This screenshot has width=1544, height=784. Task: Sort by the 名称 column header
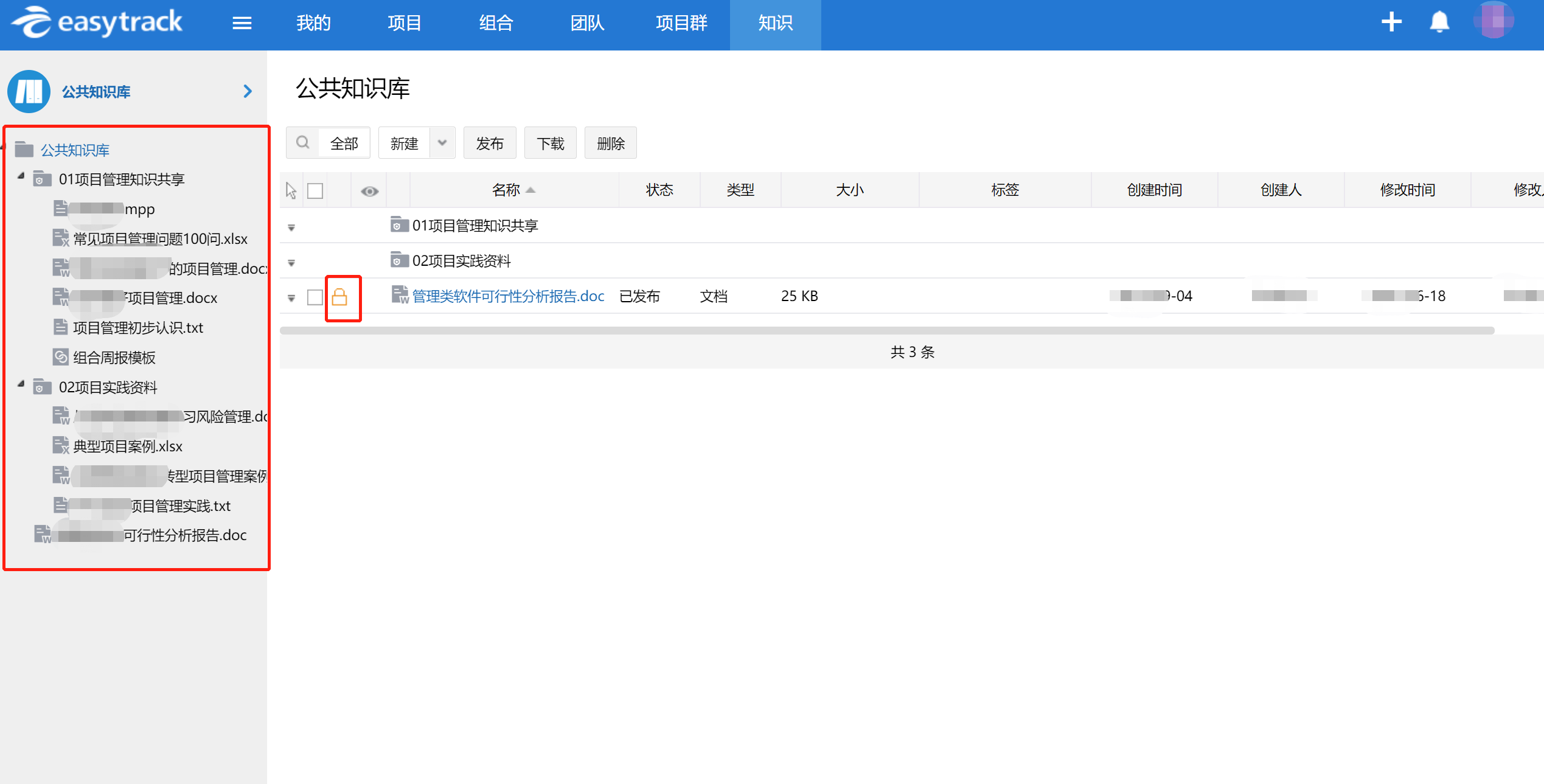point(507,190)
